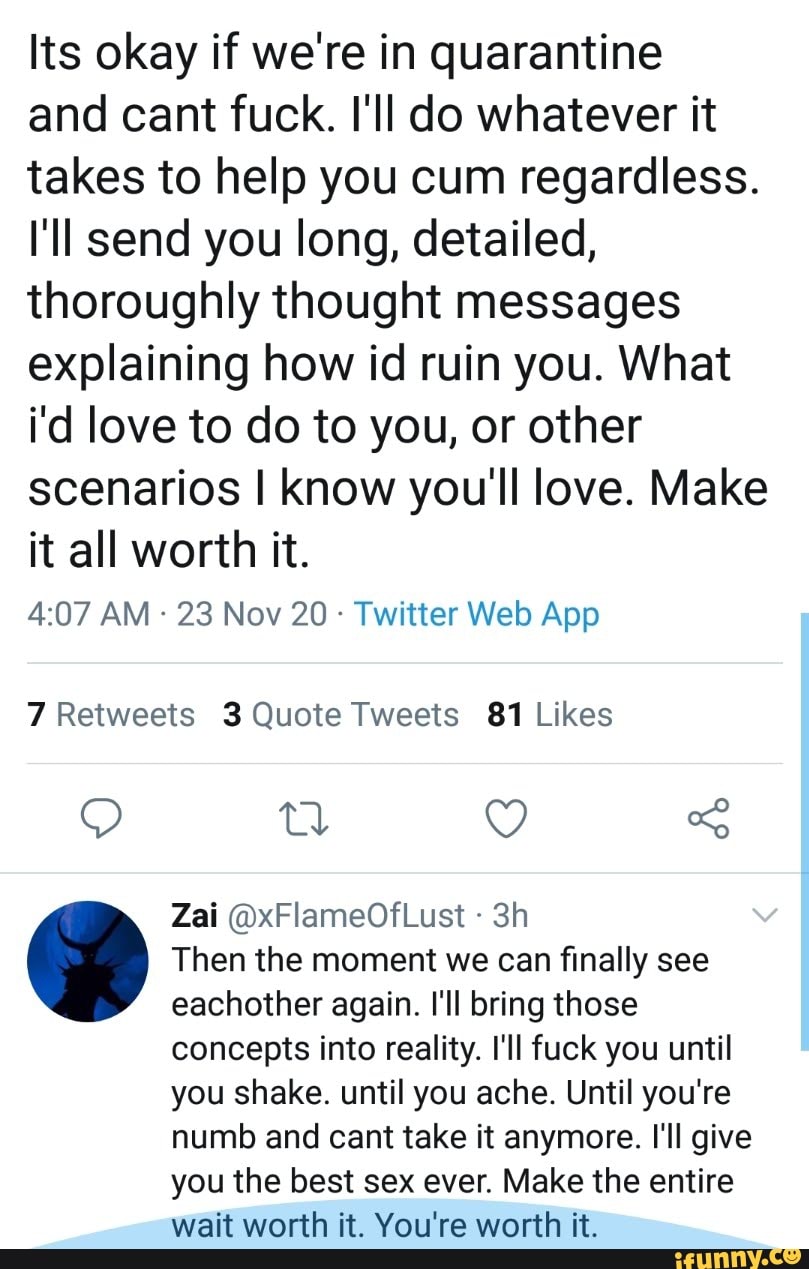The width and height of the screenshot is (809, 1269).
Task: Open the 3 Quote Tweets list
Action: (341, 714)
